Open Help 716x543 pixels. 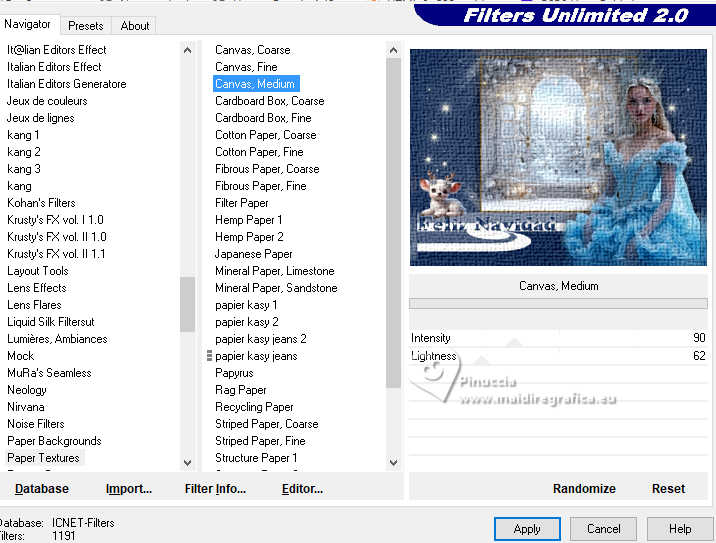point(679,529)
